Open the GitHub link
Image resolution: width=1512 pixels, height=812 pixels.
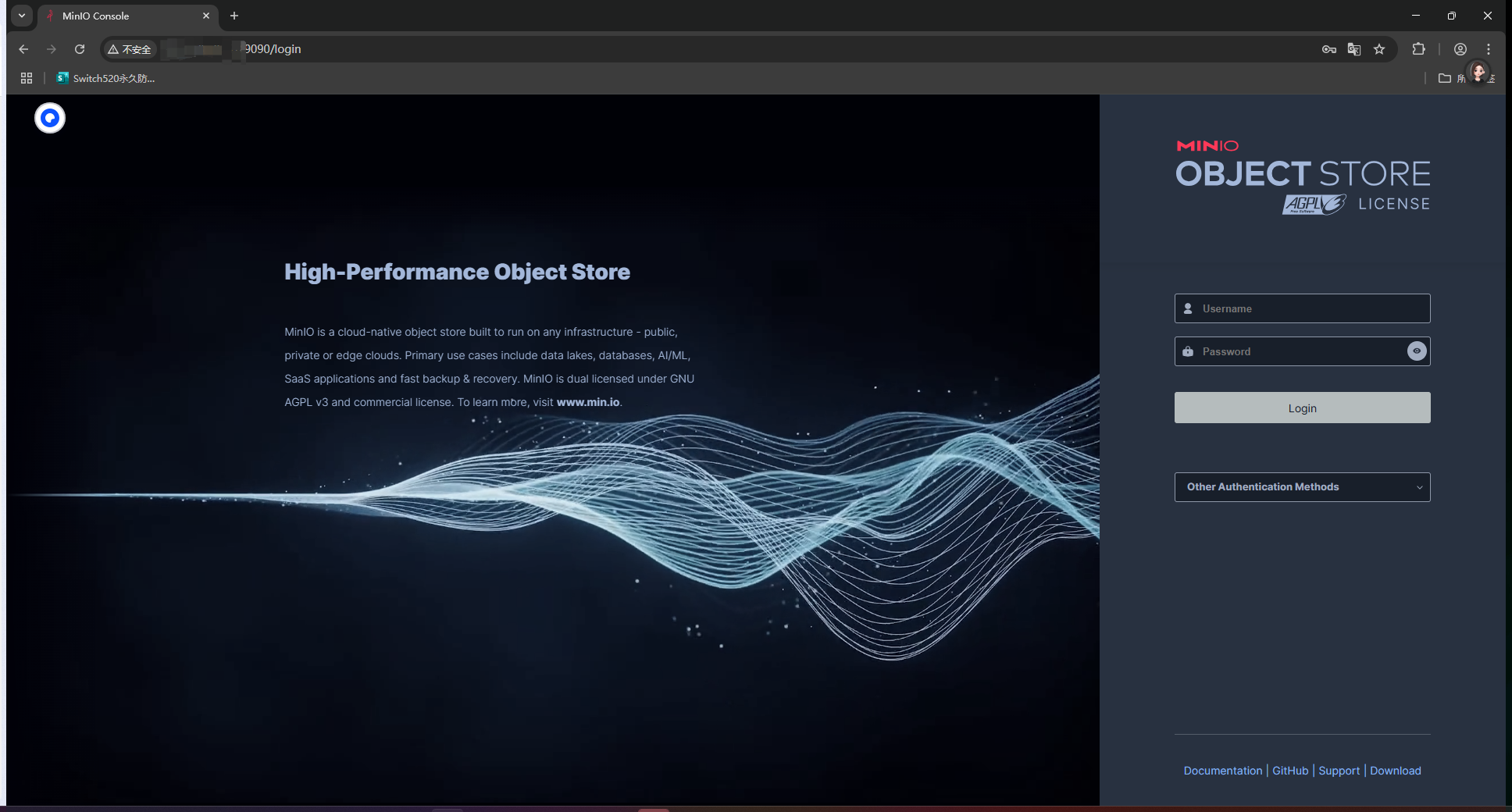1290,771
